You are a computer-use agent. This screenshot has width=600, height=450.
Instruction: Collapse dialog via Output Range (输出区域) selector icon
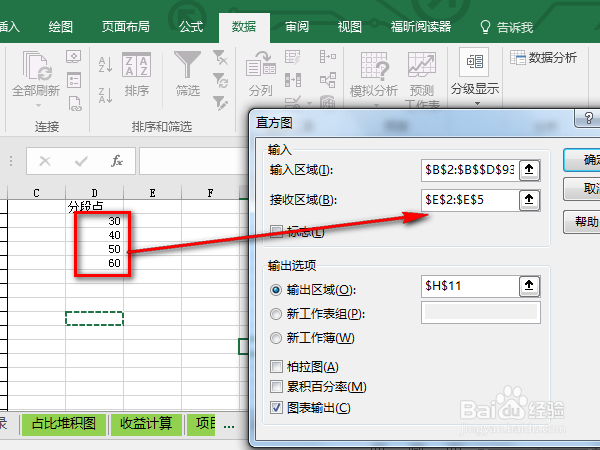pos(529,286)
